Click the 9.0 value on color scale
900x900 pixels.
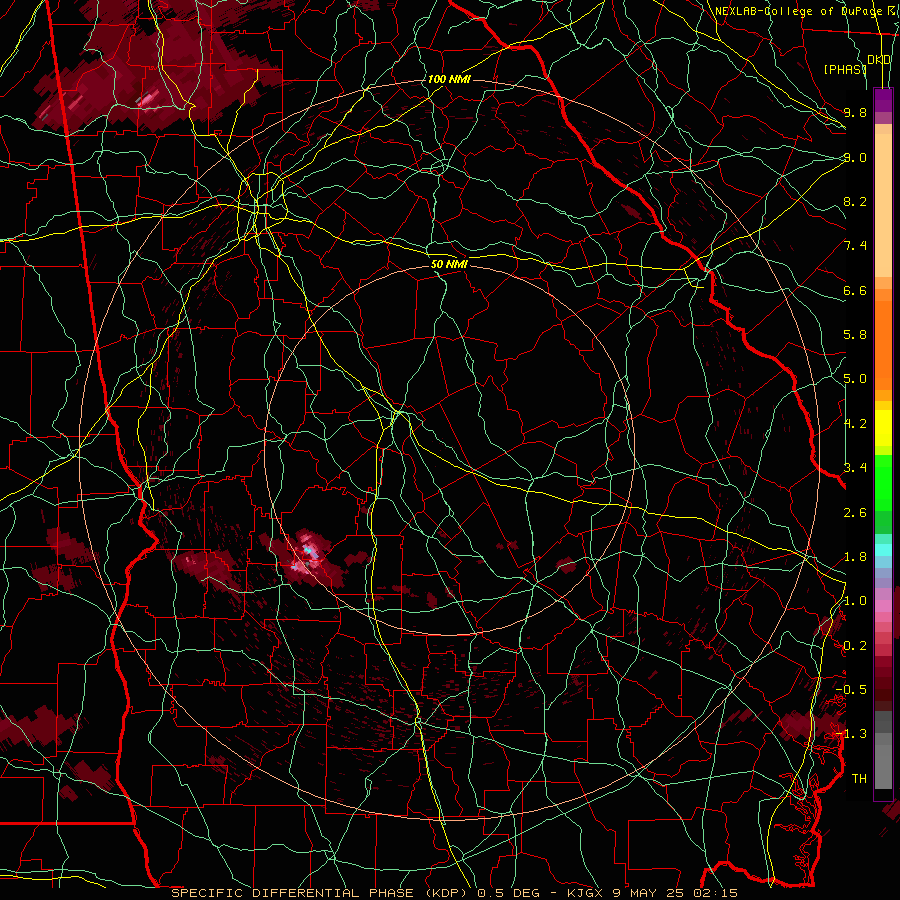click(855, 157)
